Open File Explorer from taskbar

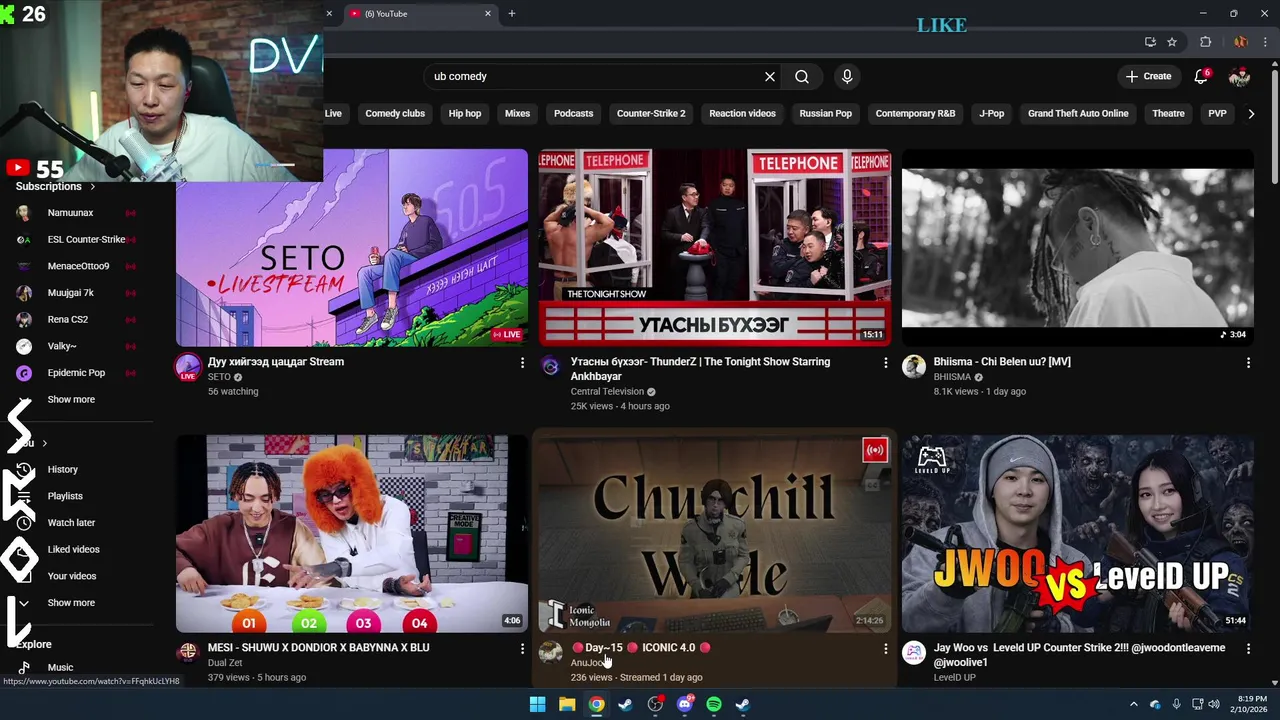(x=567, y=704)
